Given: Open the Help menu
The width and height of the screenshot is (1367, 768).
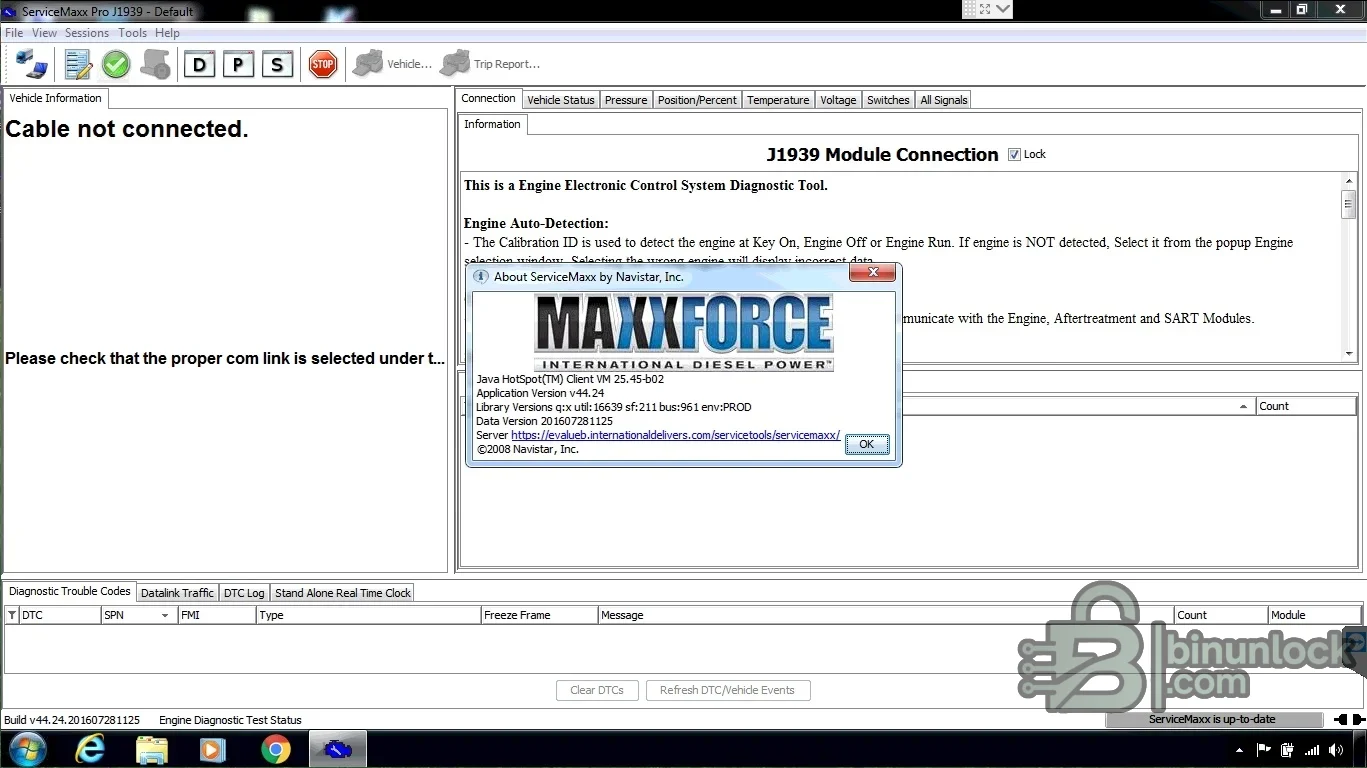Looking at the screenshot, I should [167, 33].
